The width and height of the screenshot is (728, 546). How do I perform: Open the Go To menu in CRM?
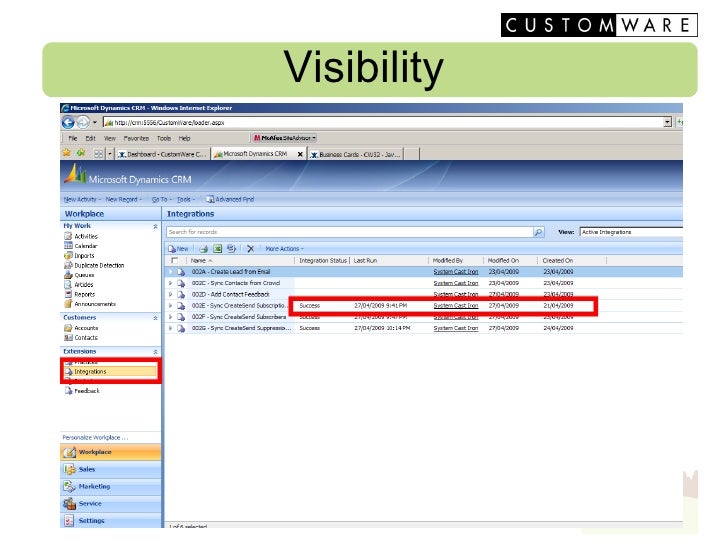point(162,199)
